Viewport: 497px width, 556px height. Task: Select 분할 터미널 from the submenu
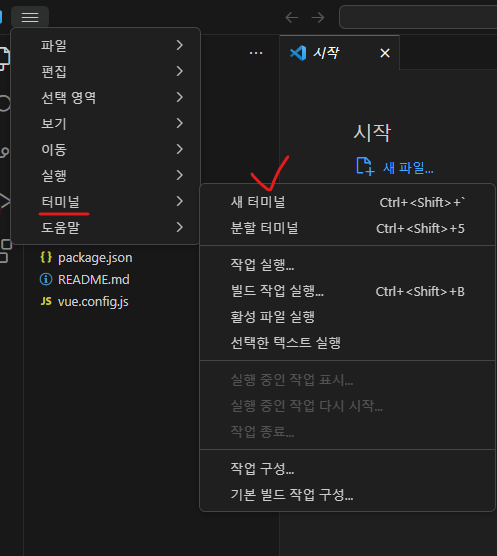click(x=347, y=228)
